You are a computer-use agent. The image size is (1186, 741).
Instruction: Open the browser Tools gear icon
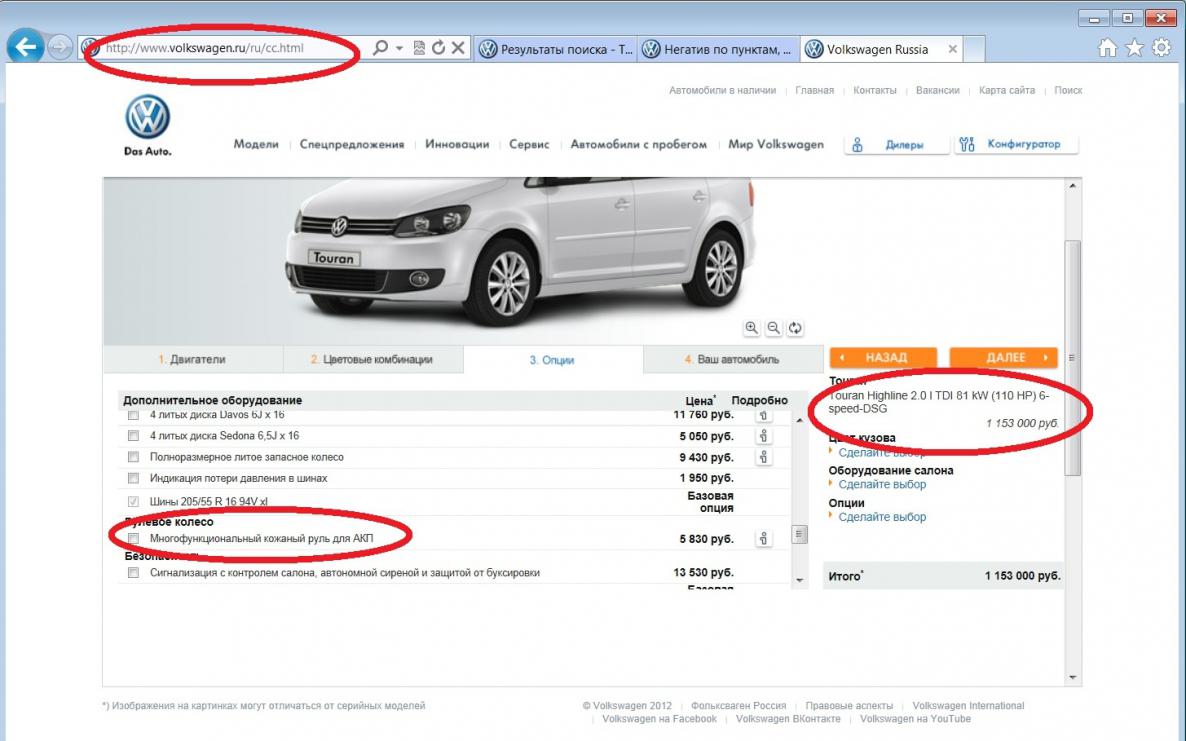pyautogui.click(x=1162, y=48)
